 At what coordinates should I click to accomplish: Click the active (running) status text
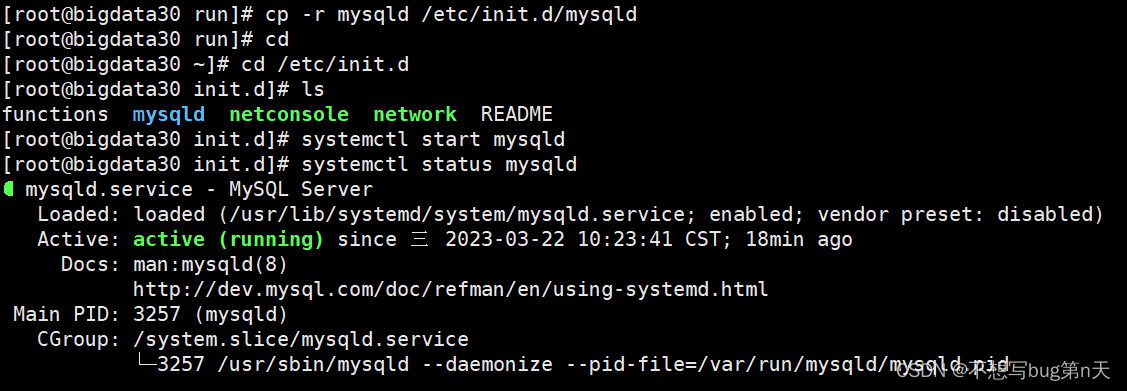(x=229, y=239)
